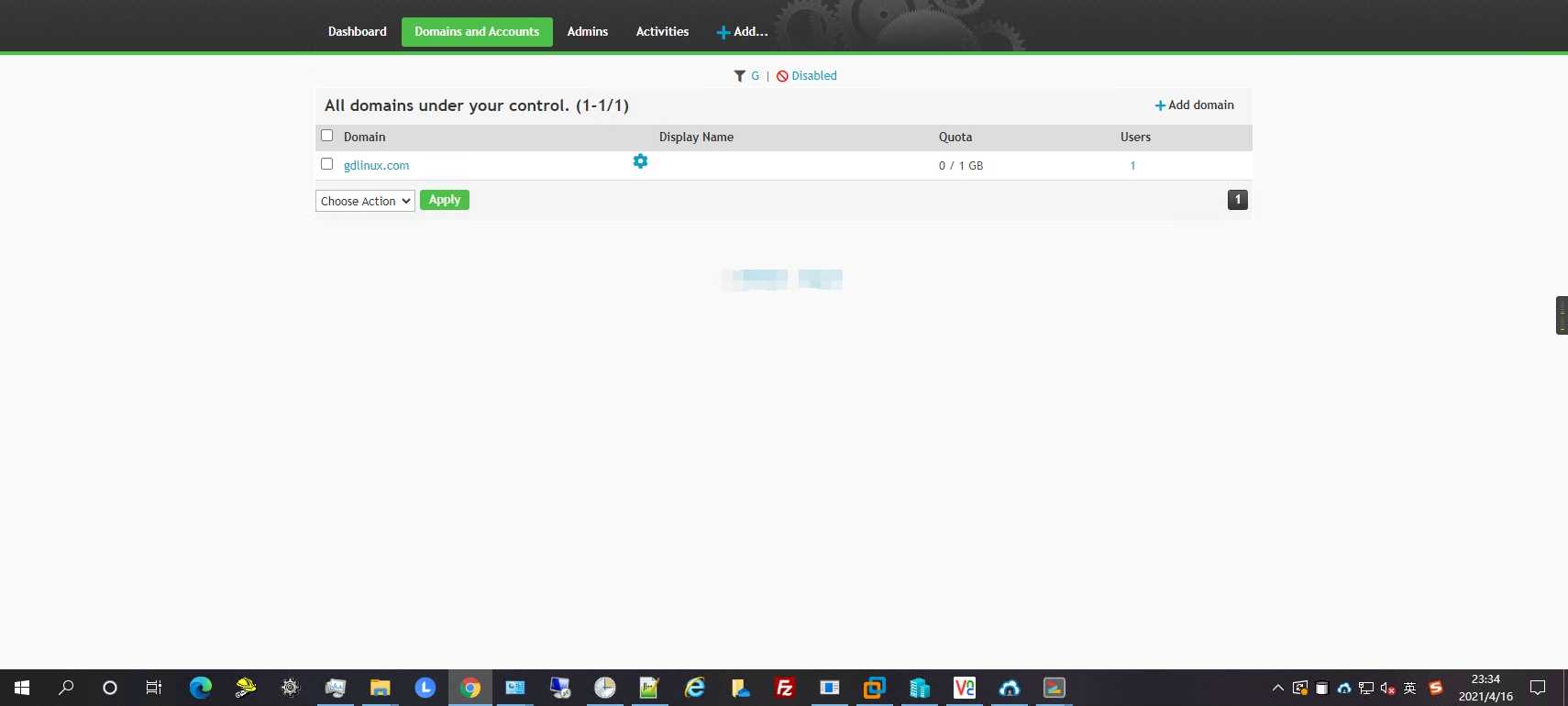Open Sogou input method tray icon

[1436, 689]
